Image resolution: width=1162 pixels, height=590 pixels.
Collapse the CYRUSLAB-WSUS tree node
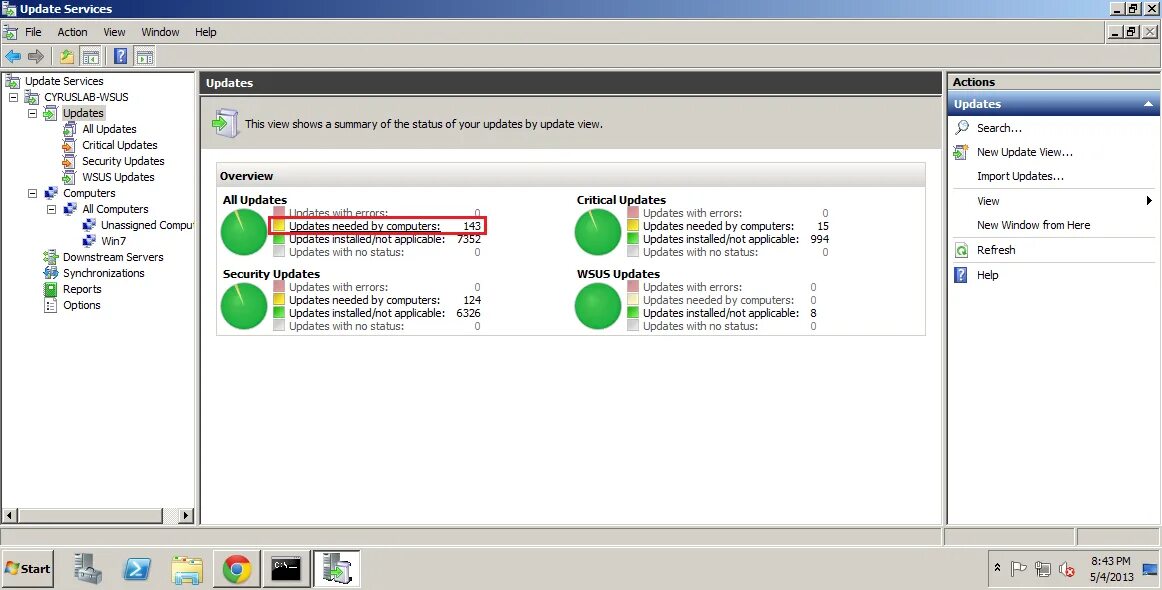13,97
